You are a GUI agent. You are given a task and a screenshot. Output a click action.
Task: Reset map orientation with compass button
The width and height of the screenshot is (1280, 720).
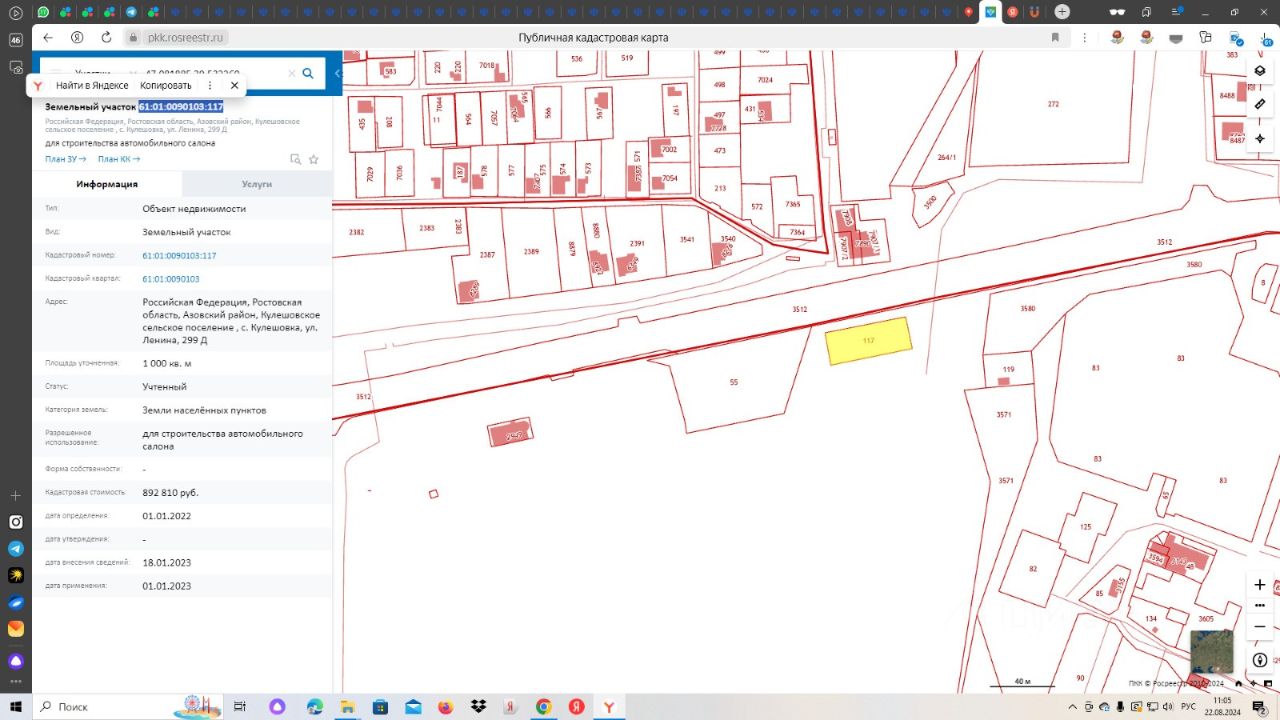[1260, 660]
